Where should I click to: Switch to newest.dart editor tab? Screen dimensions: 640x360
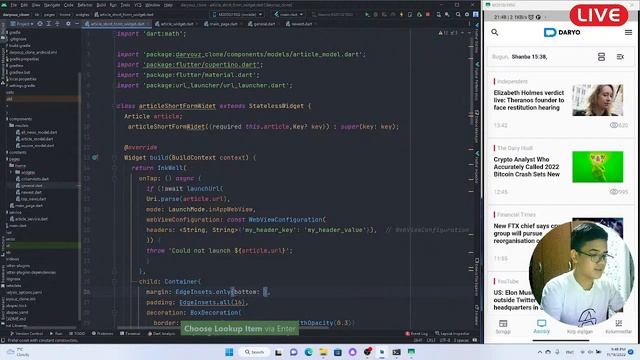300,24
